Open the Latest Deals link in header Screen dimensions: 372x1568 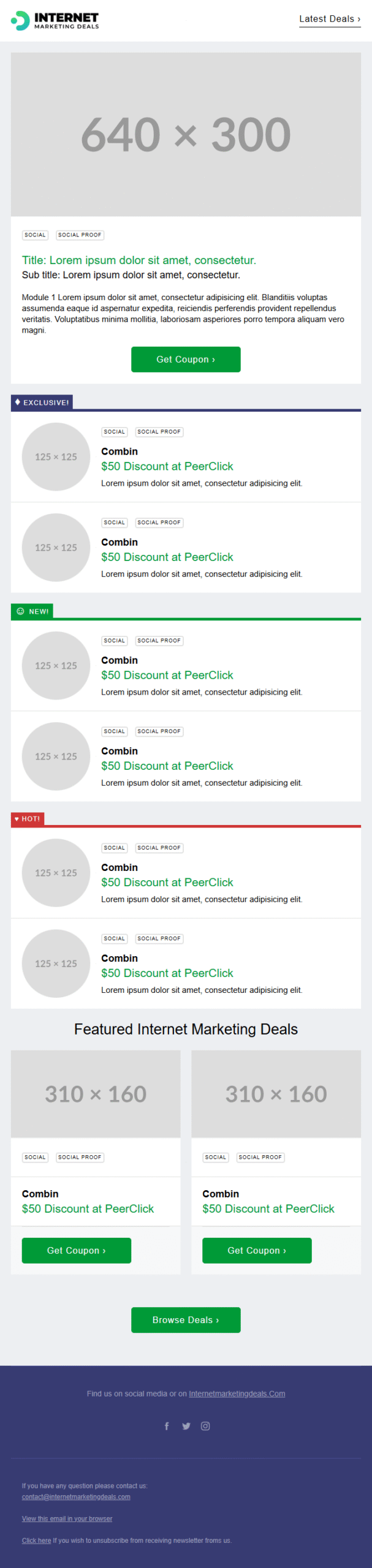coord(330,19)
